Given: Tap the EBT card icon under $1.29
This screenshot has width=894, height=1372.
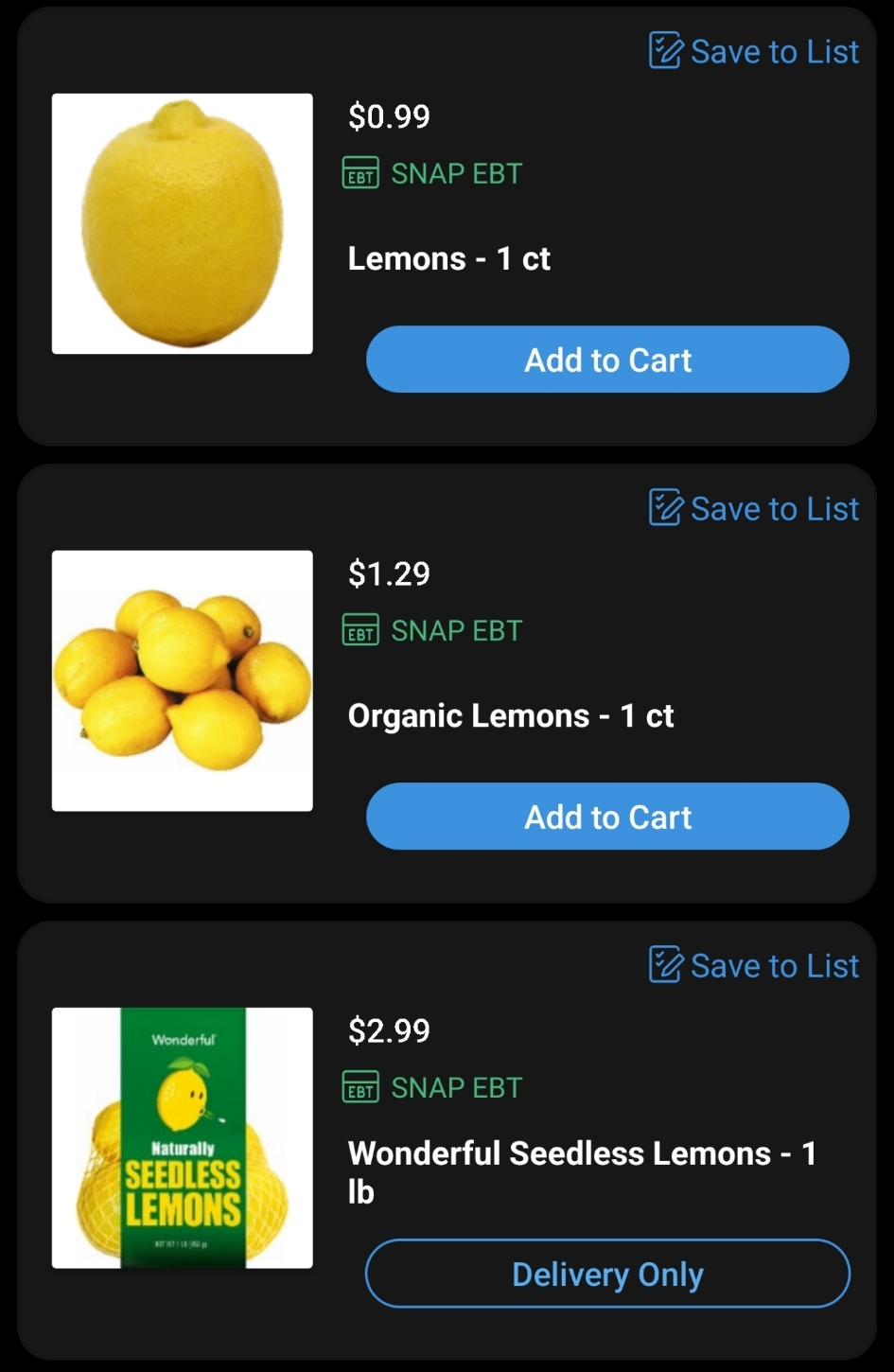Looking at the screenshot, I should point(360,630).
